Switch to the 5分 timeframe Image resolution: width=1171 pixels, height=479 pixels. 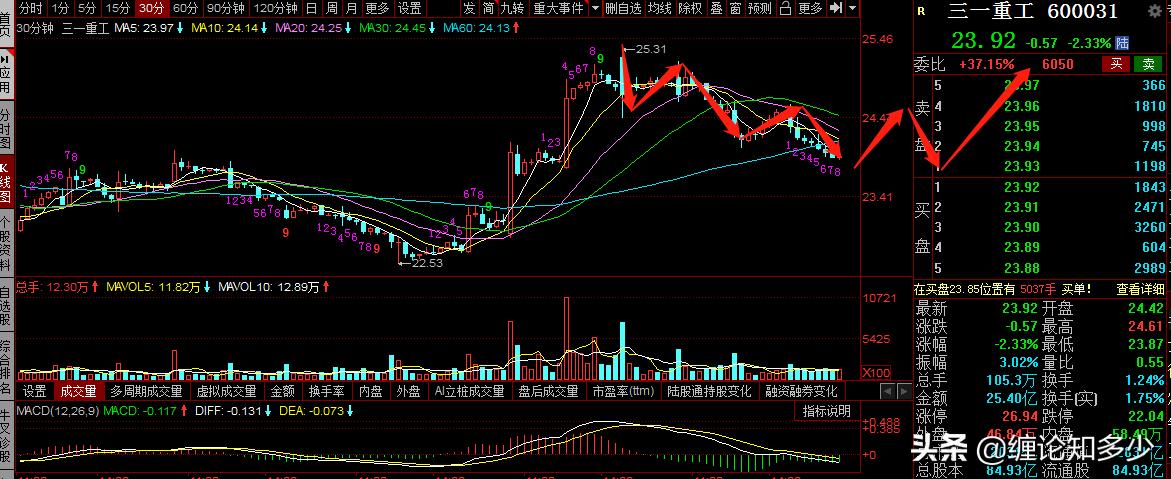click(x=87, y=9)
